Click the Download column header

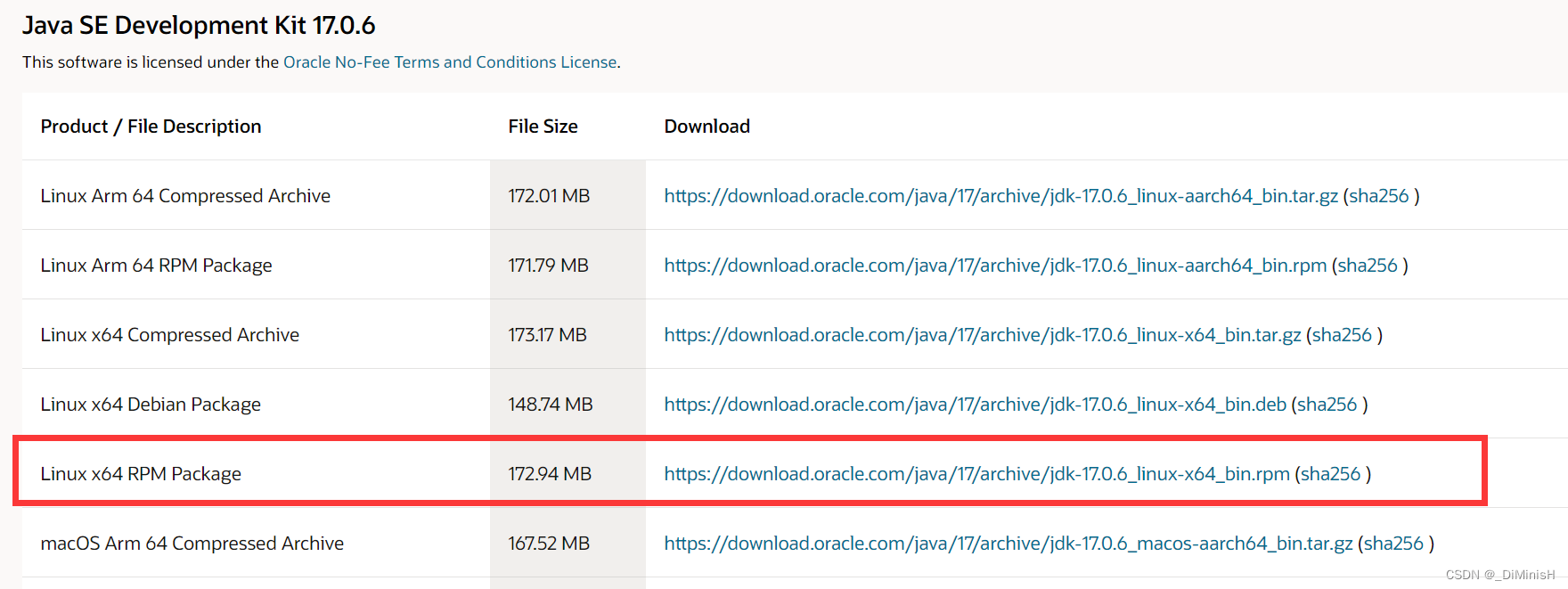706,127
